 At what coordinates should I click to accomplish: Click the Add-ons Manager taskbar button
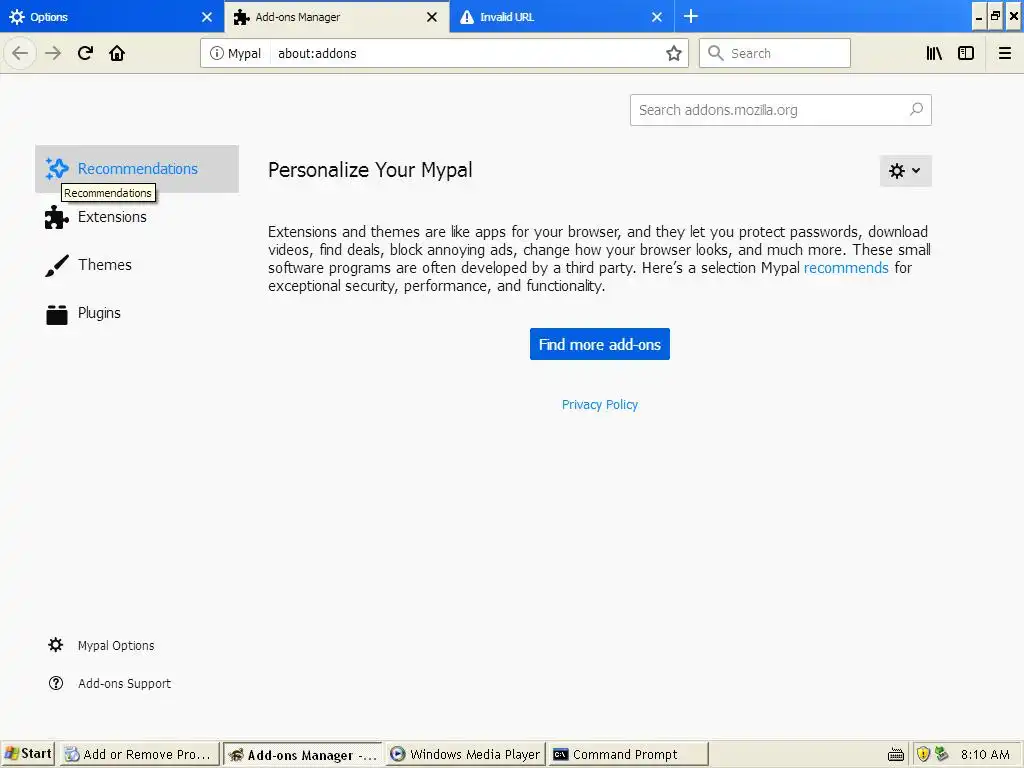tap(302, 754)
